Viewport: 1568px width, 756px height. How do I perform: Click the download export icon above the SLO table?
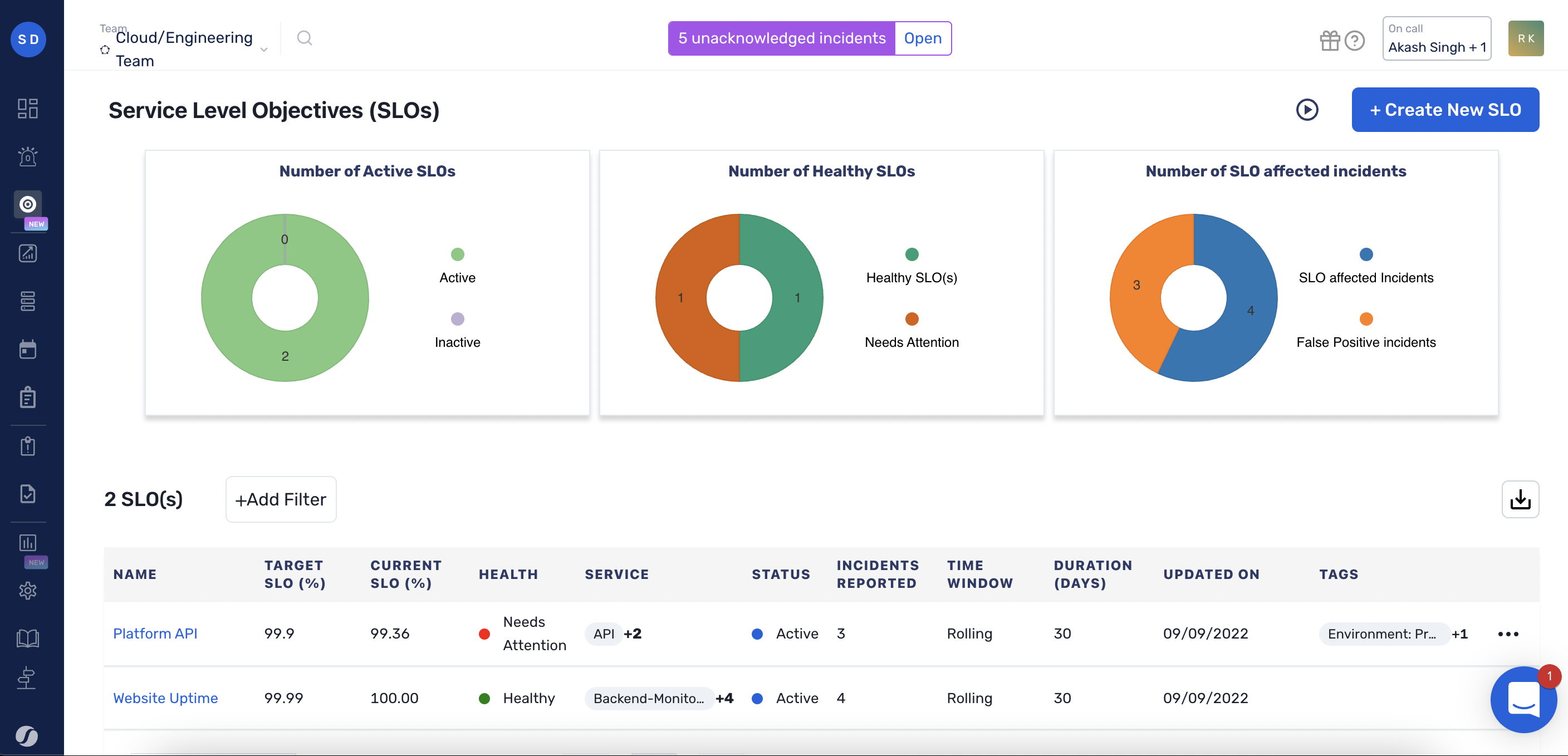(1520, 499)
